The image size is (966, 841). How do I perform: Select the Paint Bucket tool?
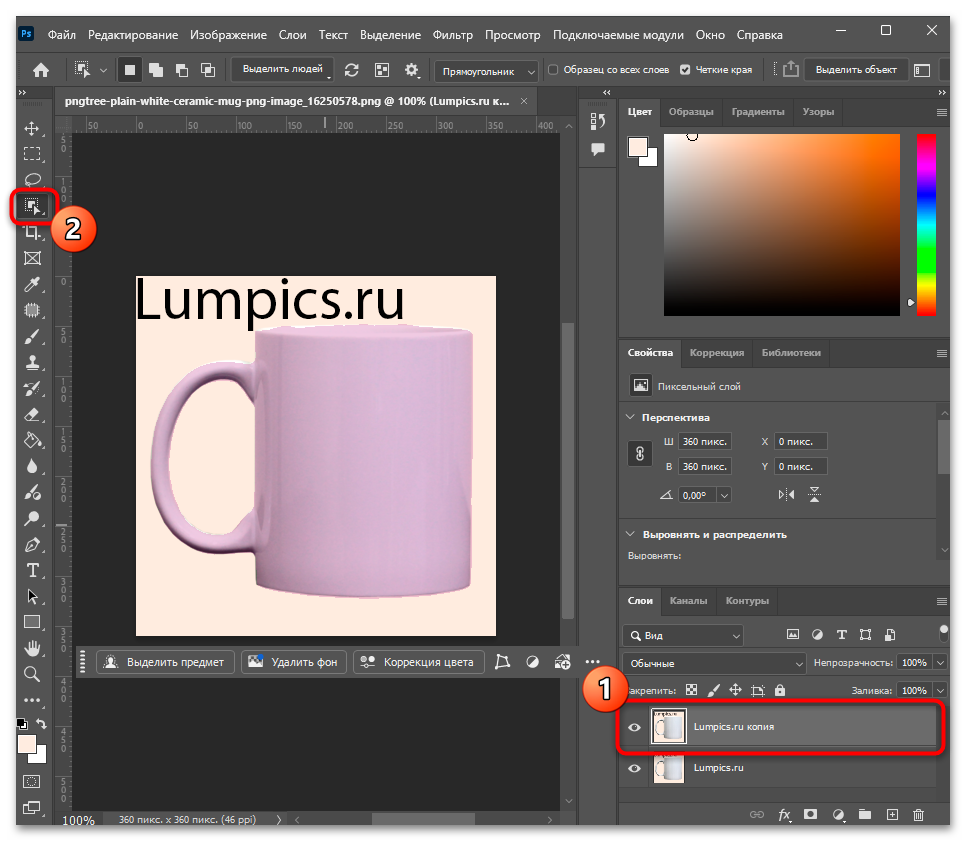pyautogui.click(x=32, y=441)
